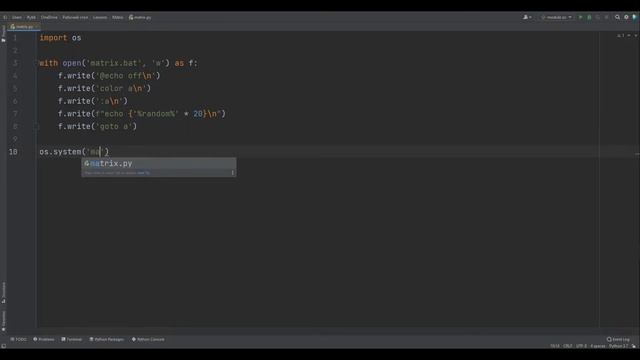
Task: Click the 'color a' write line
Action: coord(104,89)
